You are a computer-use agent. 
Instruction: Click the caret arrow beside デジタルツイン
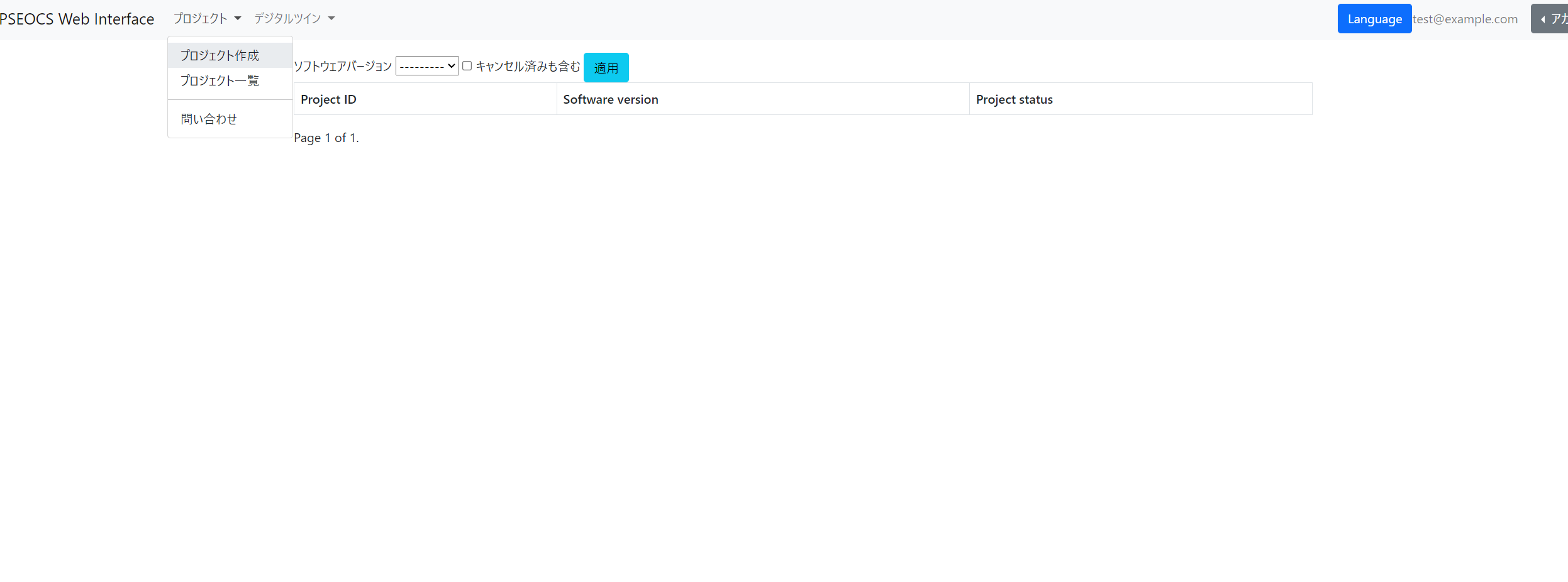pyautogui.click(x=331, y=19)
